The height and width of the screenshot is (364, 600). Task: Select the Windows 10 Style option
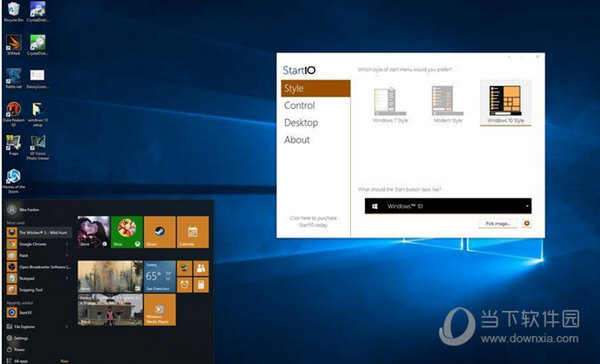505,103
